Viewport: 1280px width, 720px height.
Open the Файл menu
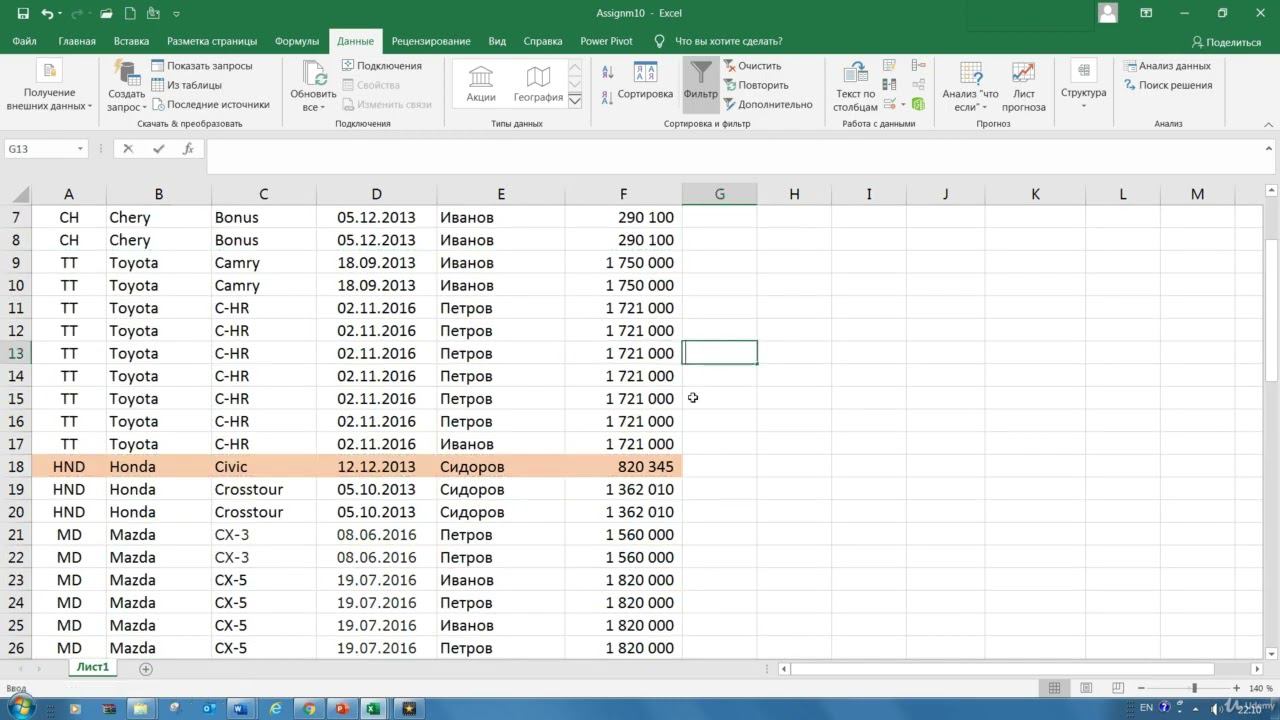click(25, 41)
